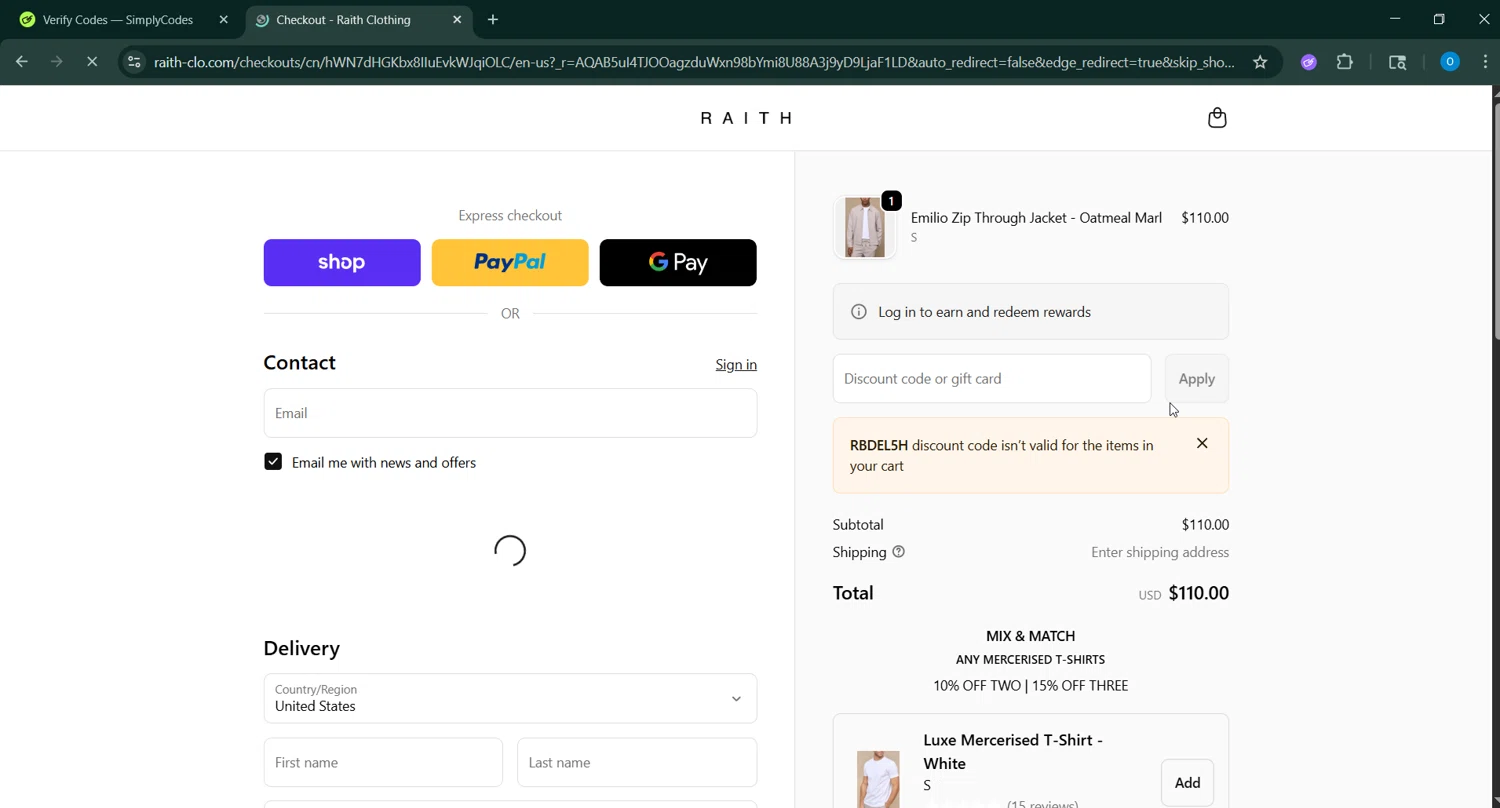
Task: Open the browser profile avatar
Action: pos(1449,62)
